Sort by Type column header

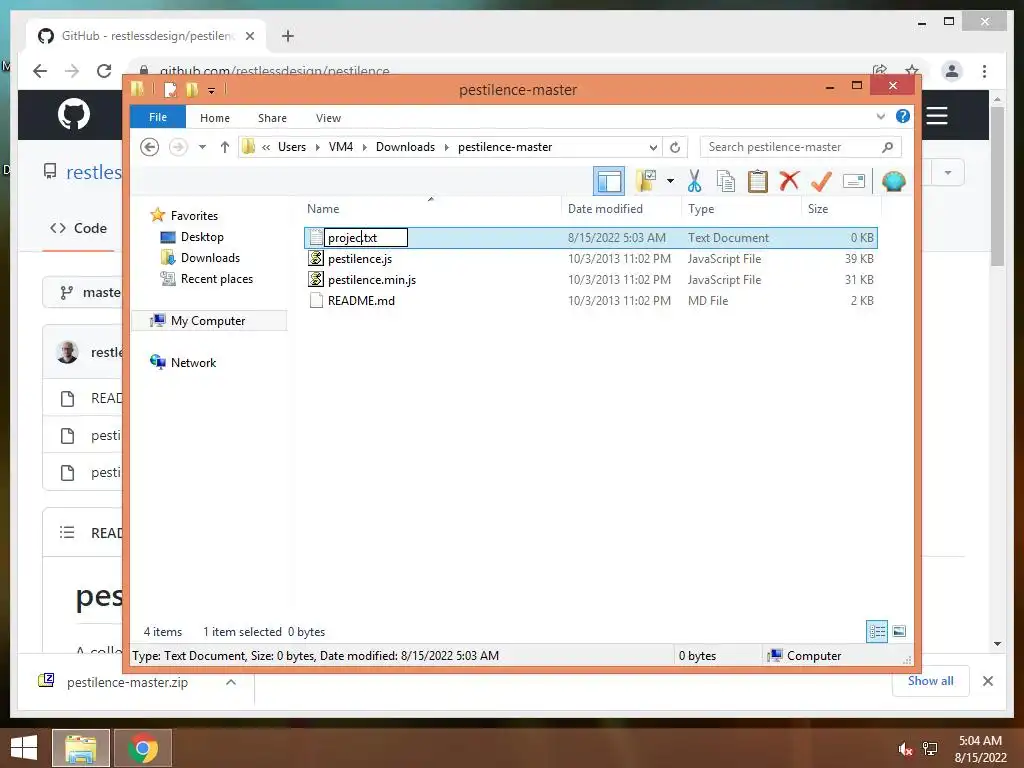coord(701,209)
